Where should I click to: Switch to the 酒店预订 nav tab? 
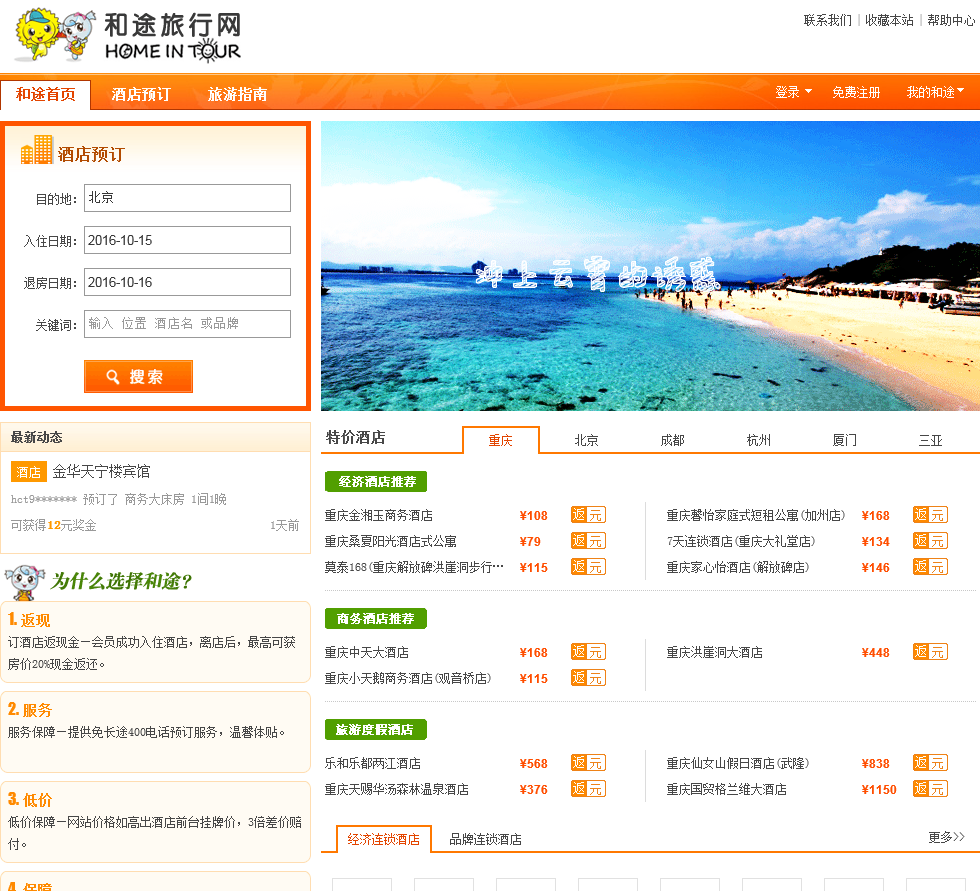coord(141,95)
